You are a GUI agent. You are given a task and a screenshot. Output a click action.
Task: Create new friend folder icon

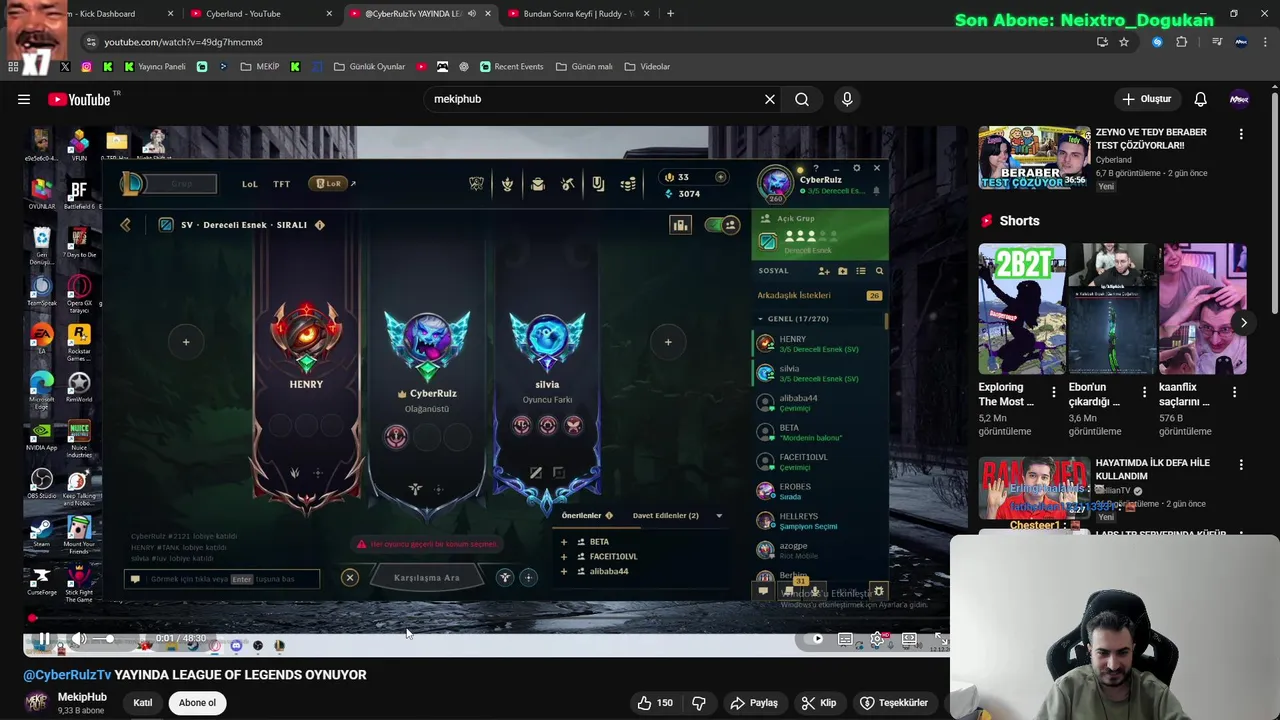point(843,271)
